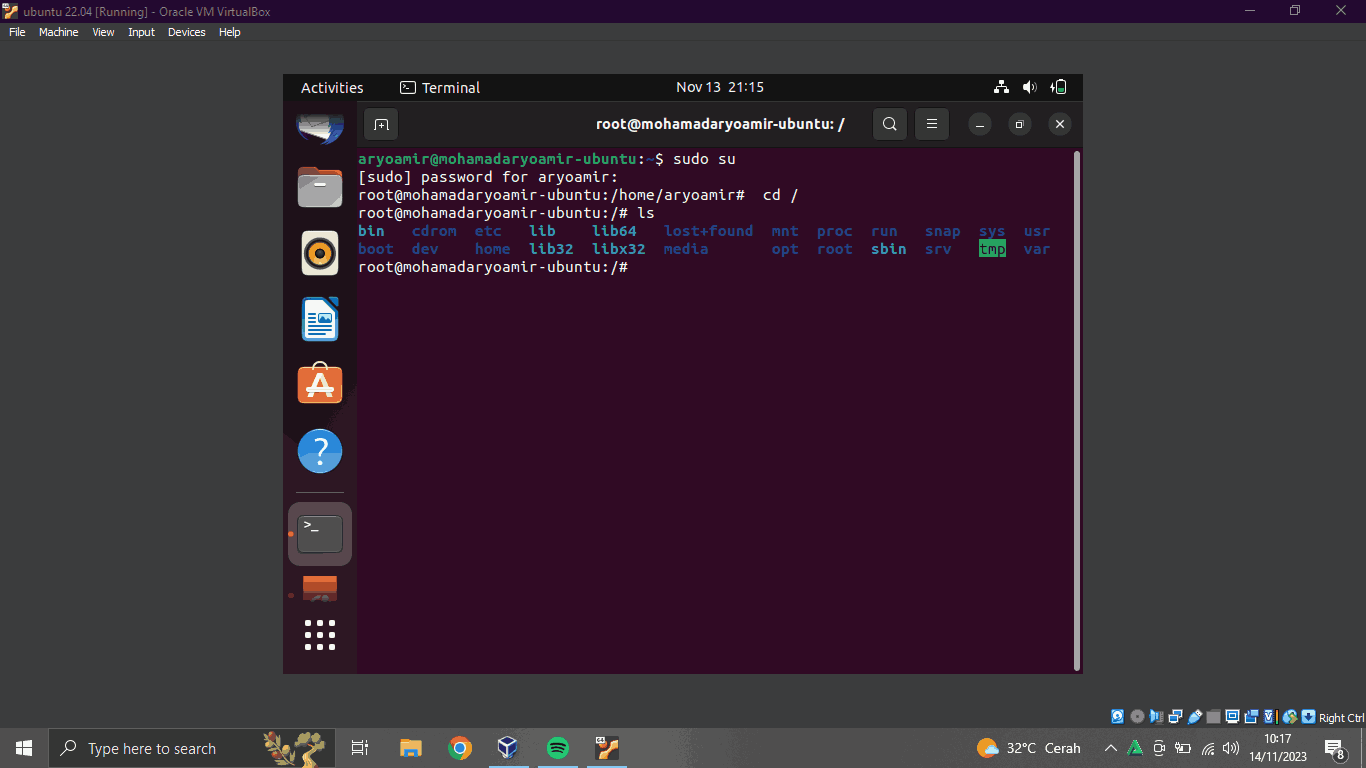Click the media directory in ls output
1366x768 pixels.
[x=685, y=249]
